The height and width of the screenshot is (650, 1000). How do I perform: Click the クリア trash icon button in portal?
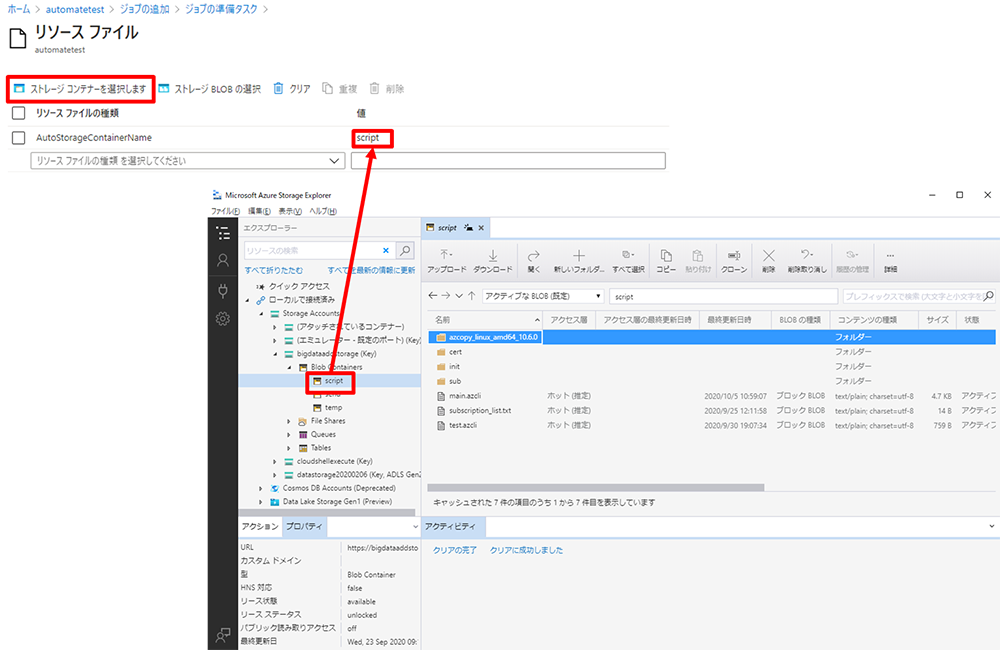click(291, 89)
